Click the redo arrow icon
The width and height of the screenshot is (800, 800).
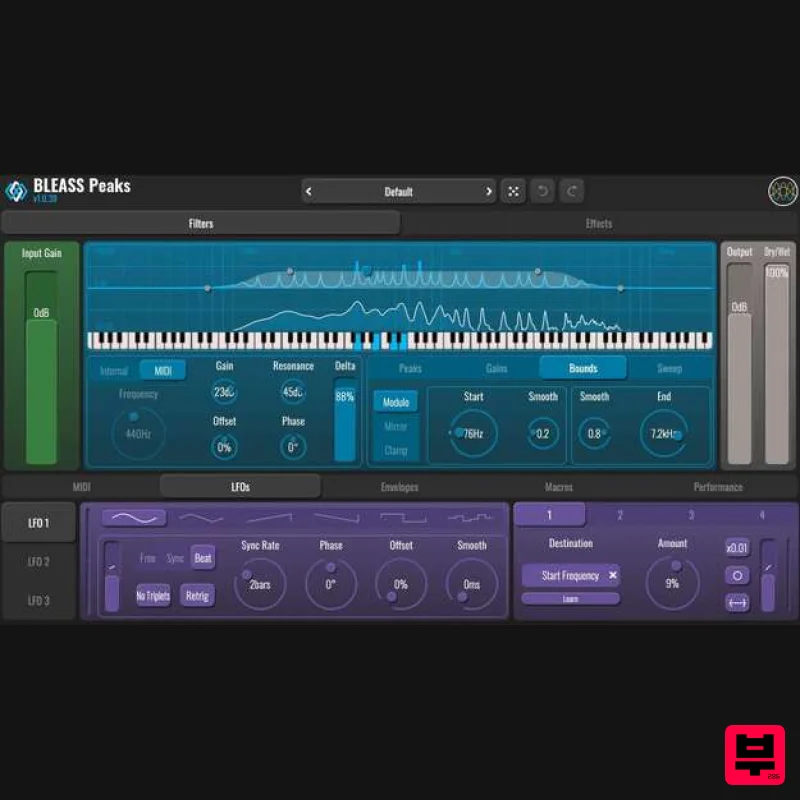pos(571,191)
